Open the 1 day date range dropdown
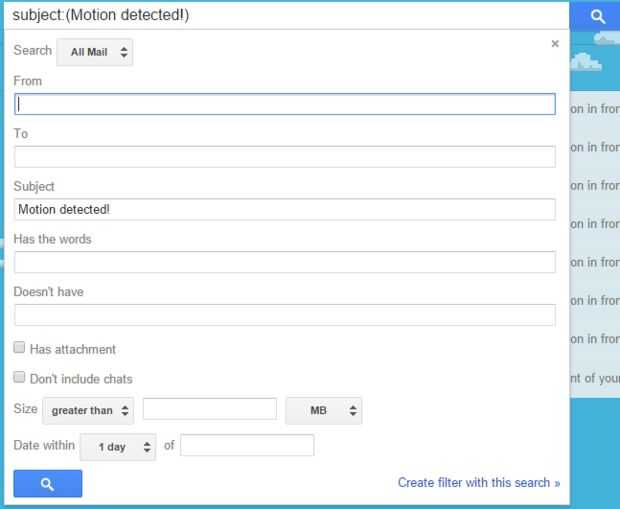 pyautogui.click(x=118, y=447)
